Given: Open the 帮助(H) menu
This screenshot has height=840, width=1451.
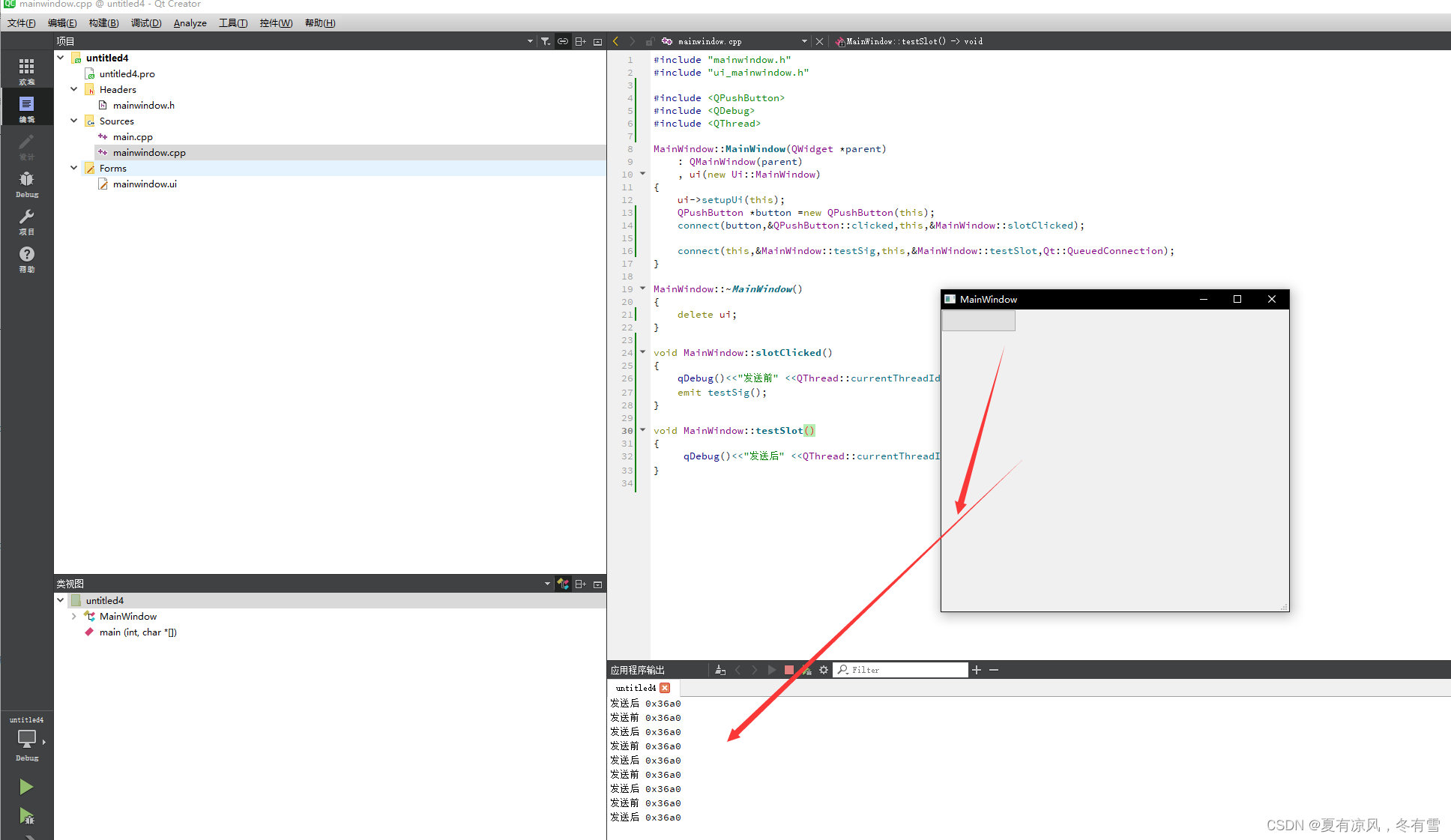Looking at the screenshot, I should coord(320,23).
